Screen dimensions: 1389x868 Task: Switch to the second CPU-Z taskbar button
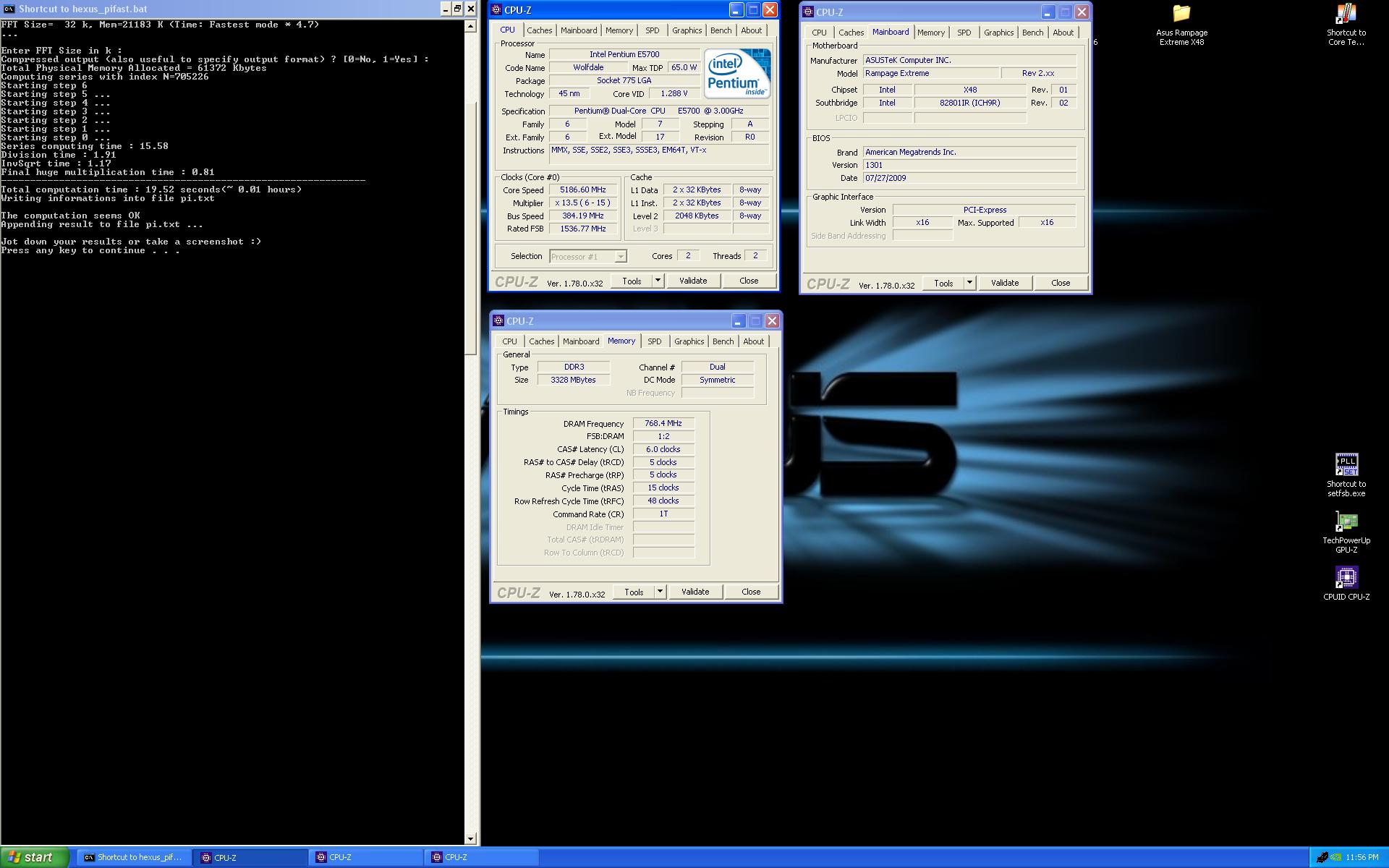[x=366, y=857]
